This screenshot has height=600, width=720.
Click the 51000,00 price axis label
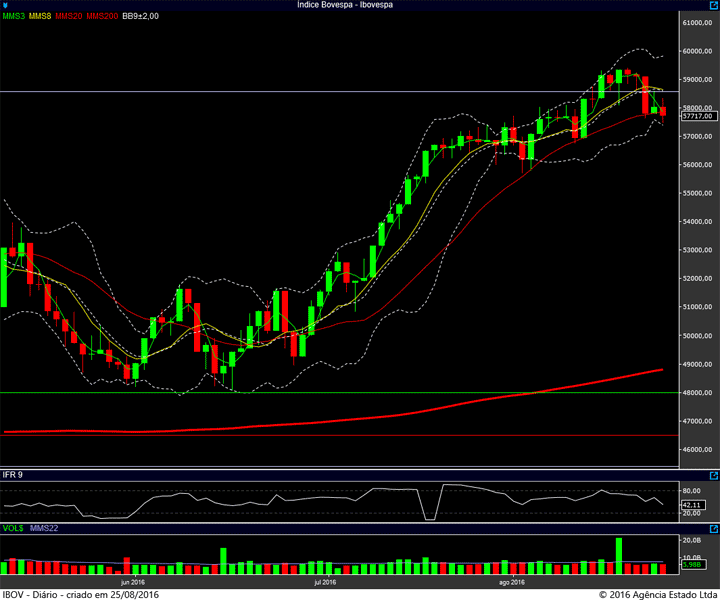coord(698,307)
